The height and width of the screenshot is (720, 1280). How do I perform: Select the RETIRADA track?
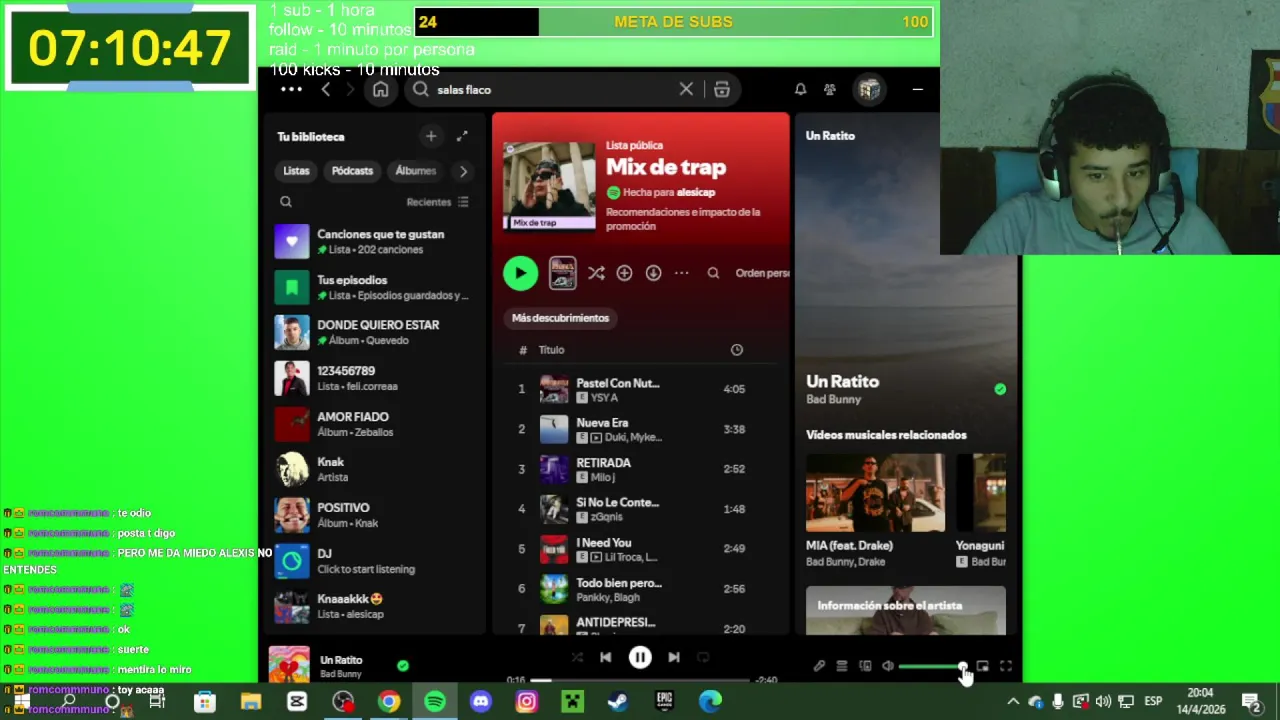(640, 469)
